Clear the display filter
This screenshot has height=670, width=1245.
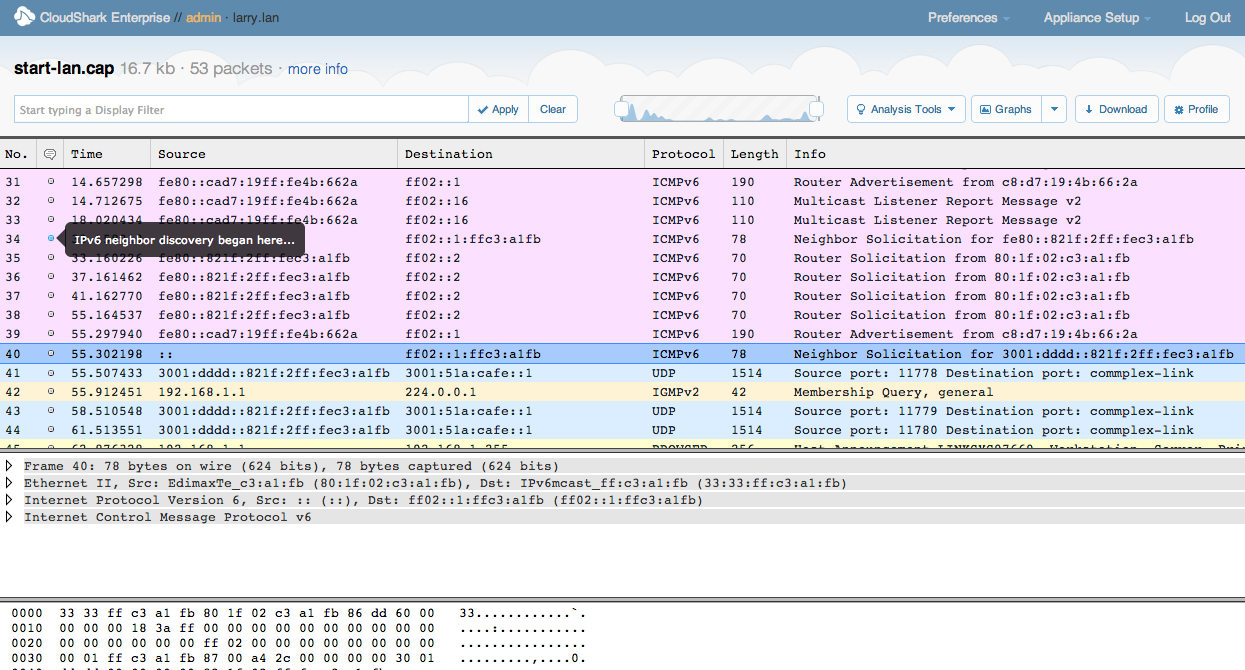click(553, 109)
